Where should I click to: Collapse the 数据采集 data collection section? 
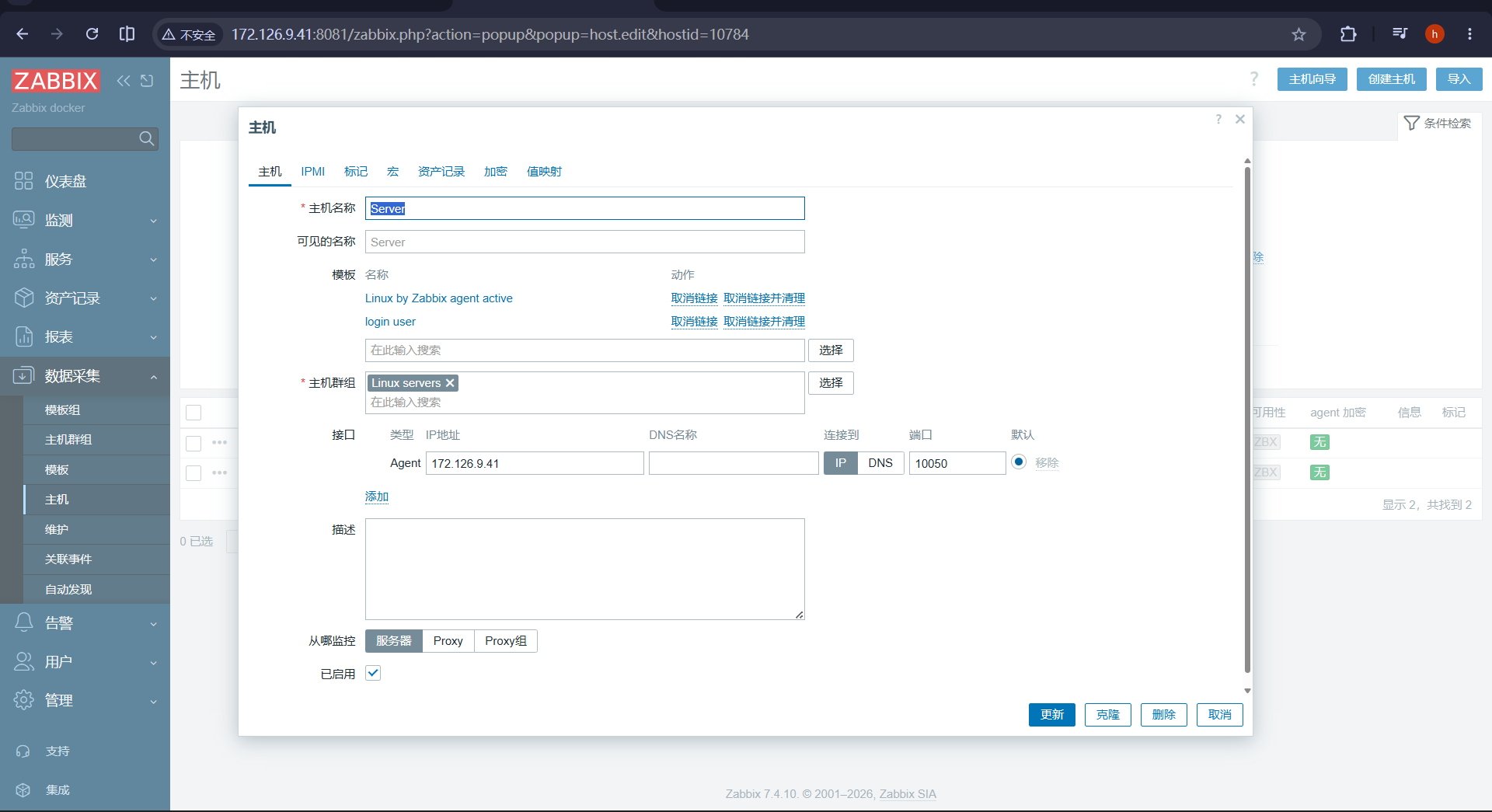[x=85, y=376]
